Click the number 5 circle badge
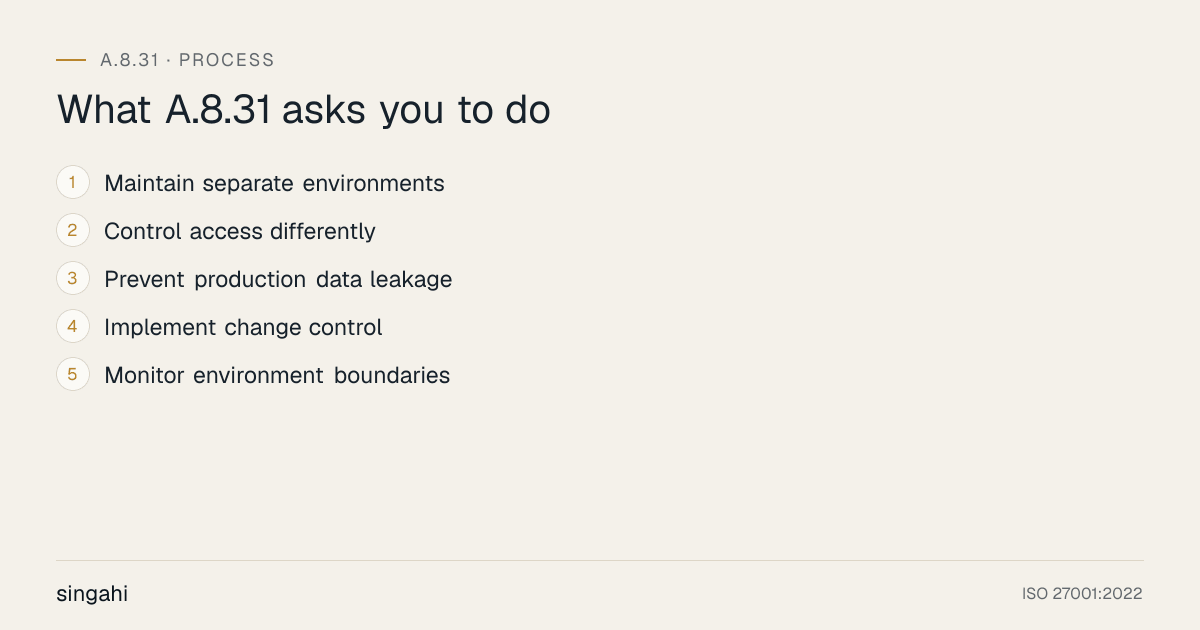 [x=73, y=375]
